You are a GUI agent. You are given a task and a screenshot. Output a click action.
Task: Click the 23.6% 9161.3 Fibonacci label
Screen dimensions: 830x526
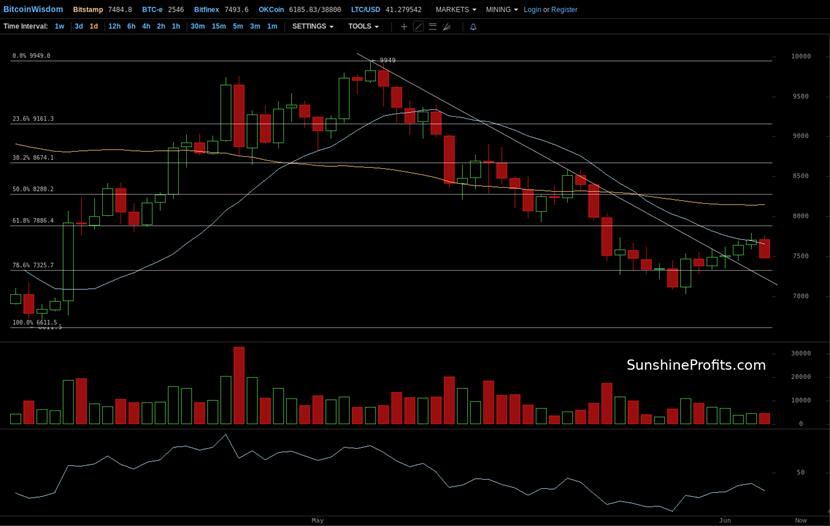click(33, 119)
